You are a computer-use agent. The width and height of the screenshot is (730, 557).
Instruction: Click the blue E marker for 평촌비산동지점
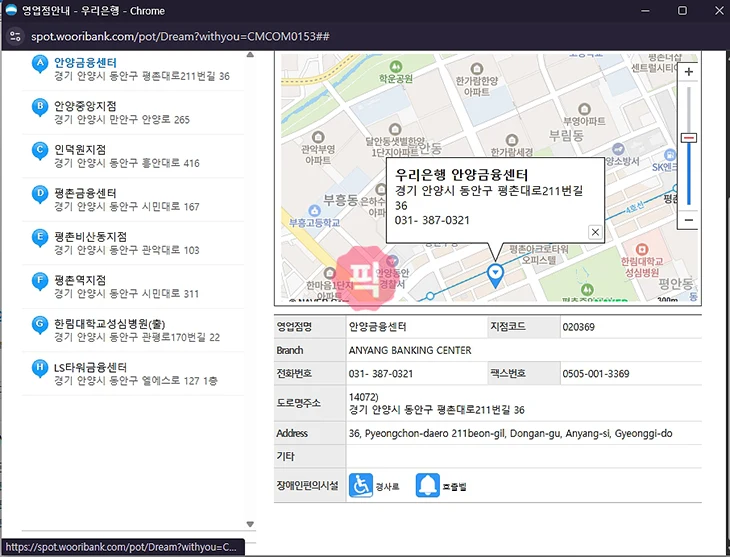pyautogui.click(x=40, y=238)
